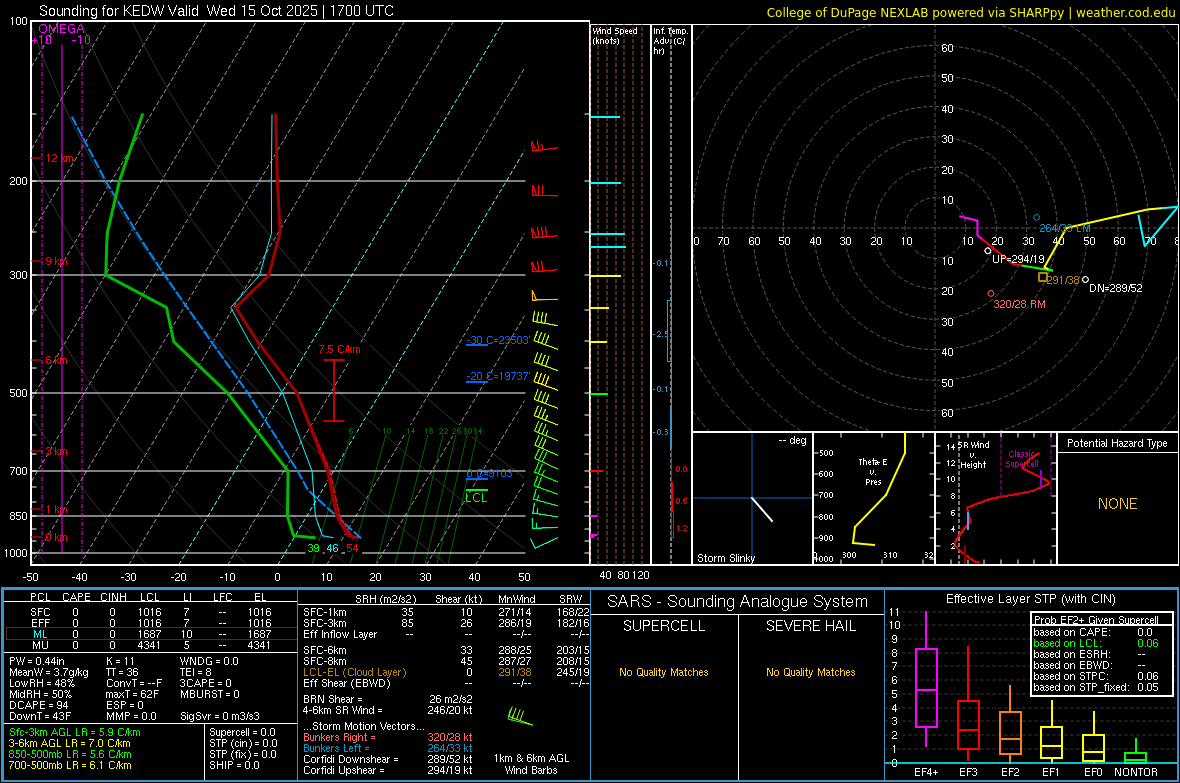Click the green 'based on LCL:' line
The image size is (1180, 783).
pos(1067,643)
